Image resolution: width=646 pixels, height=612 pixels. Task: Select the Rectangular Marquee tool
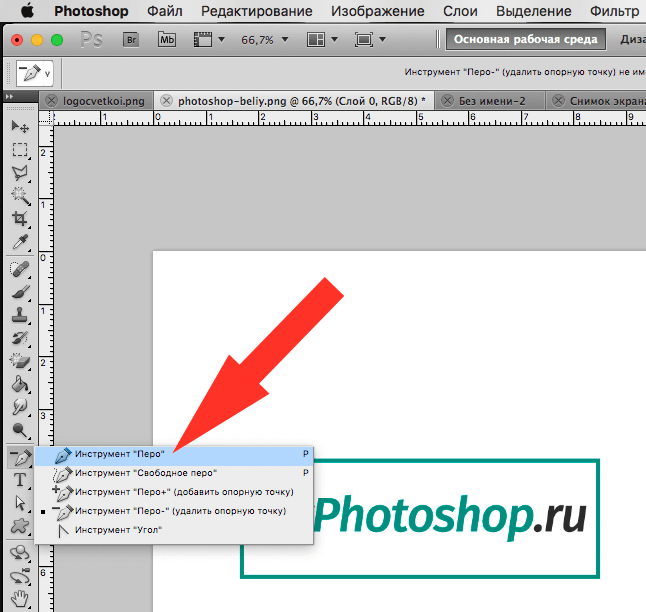click(x=19, y=150)
